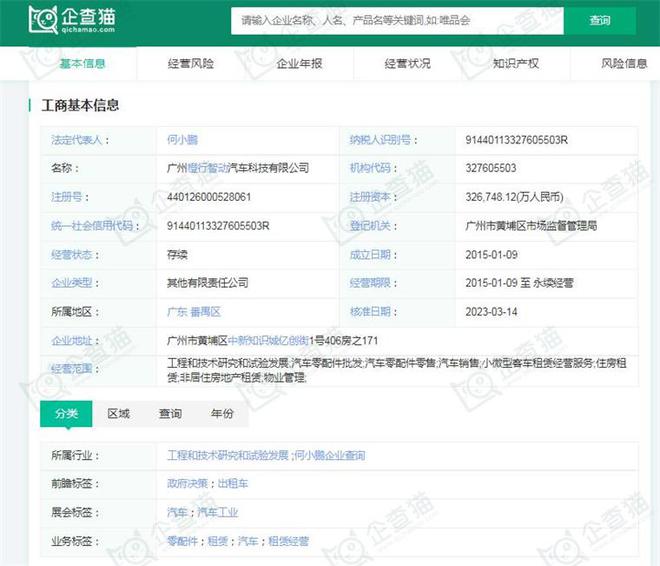Click the 核准日期 label
Screen dimensions: 660x566
[x=370, y=312]
